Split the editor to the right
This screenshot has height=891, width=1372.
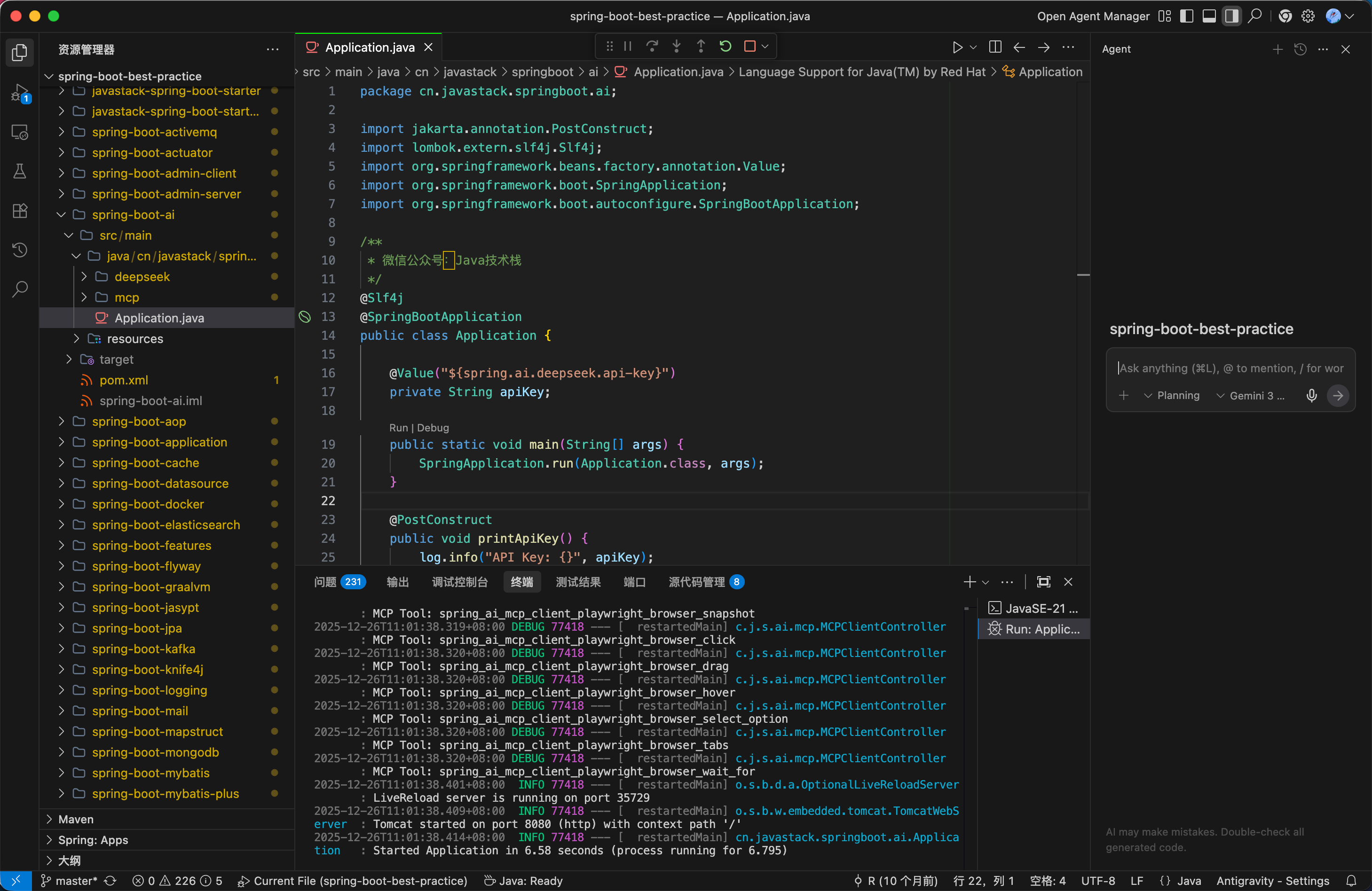[994, 47]
